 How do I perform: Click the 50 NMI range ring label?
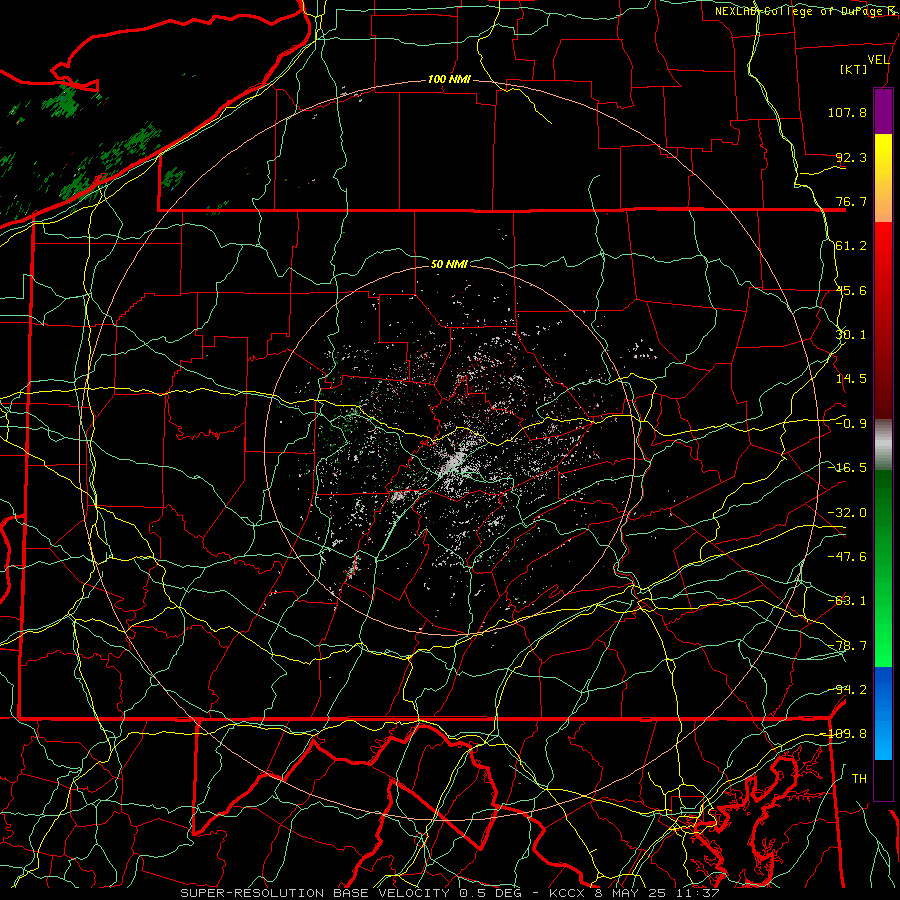(x=449, y=264)
